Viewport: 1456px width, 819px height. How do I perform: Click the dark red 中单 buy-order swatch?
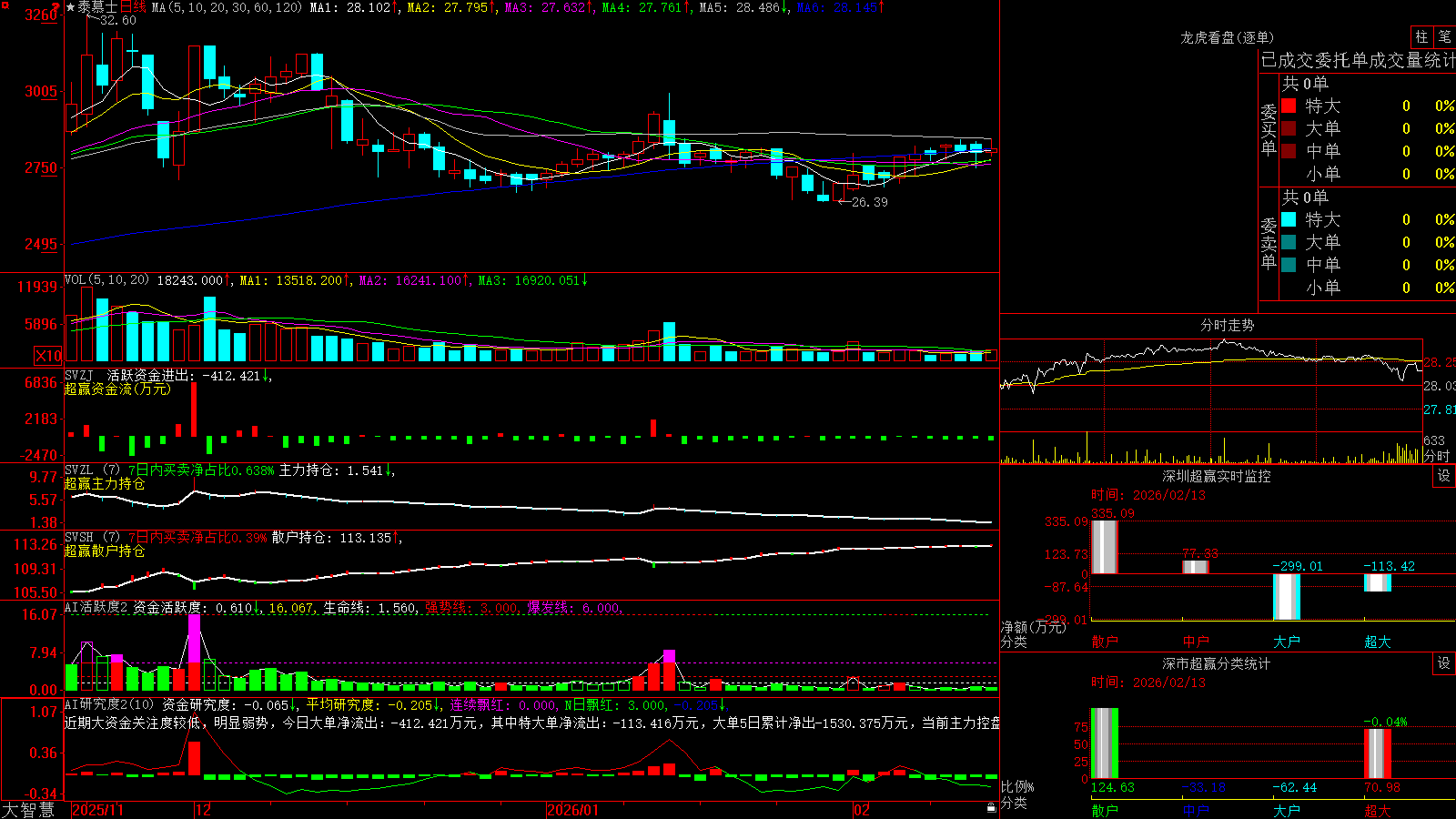[x=1289, y=150]
